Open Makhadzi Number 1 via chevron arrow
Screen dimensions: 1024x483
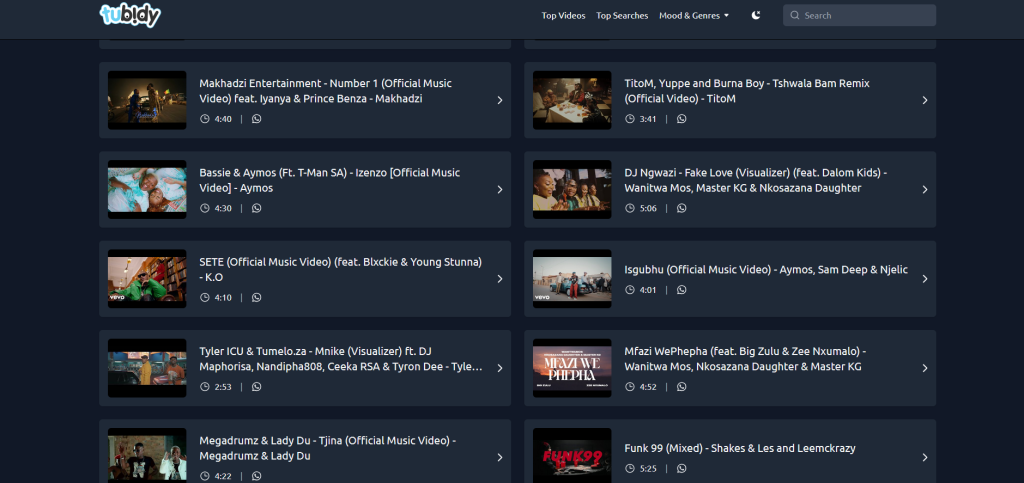coord(500,101)
